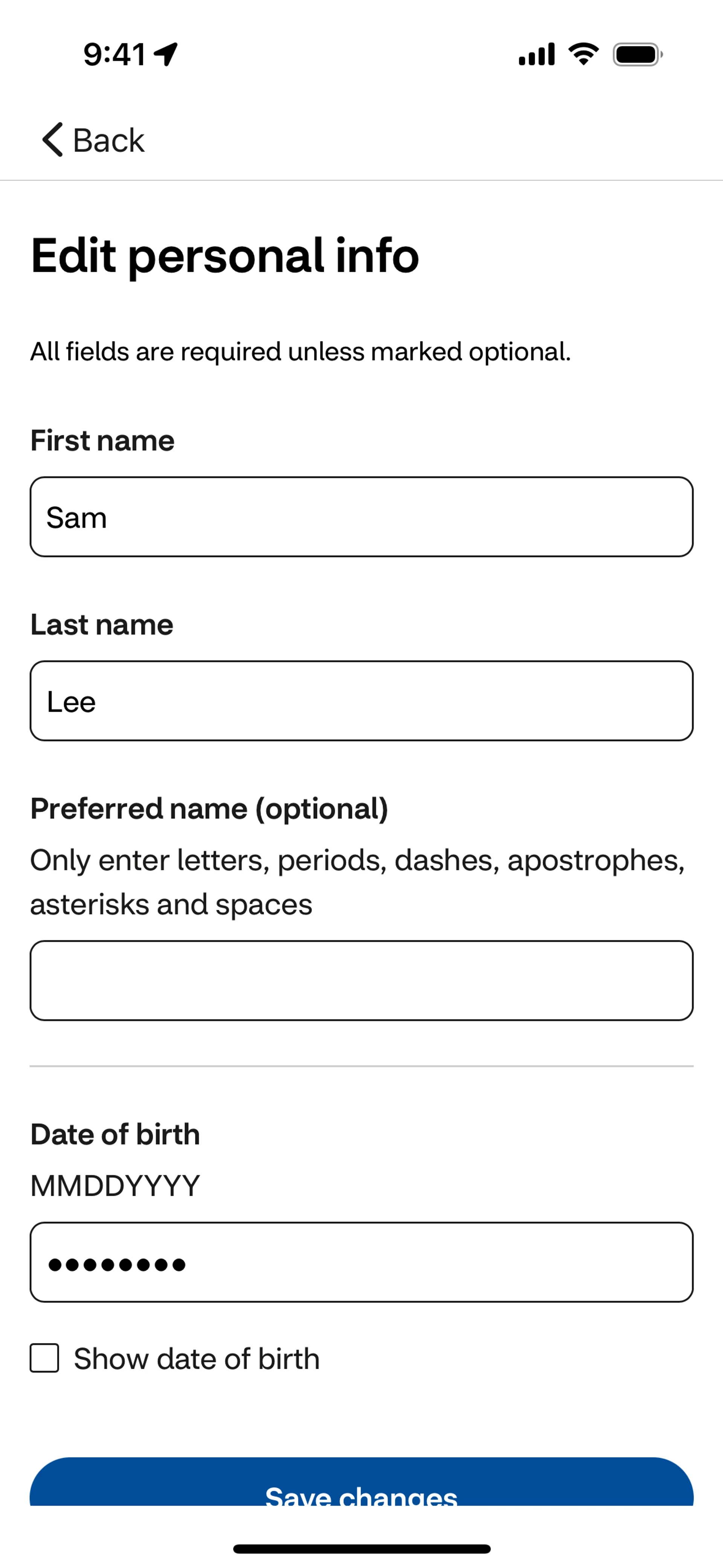Tap the home indicator bar at bottom
Image resolution: width=723 pixels, height=1568 pixels.
pos(361,1548)
